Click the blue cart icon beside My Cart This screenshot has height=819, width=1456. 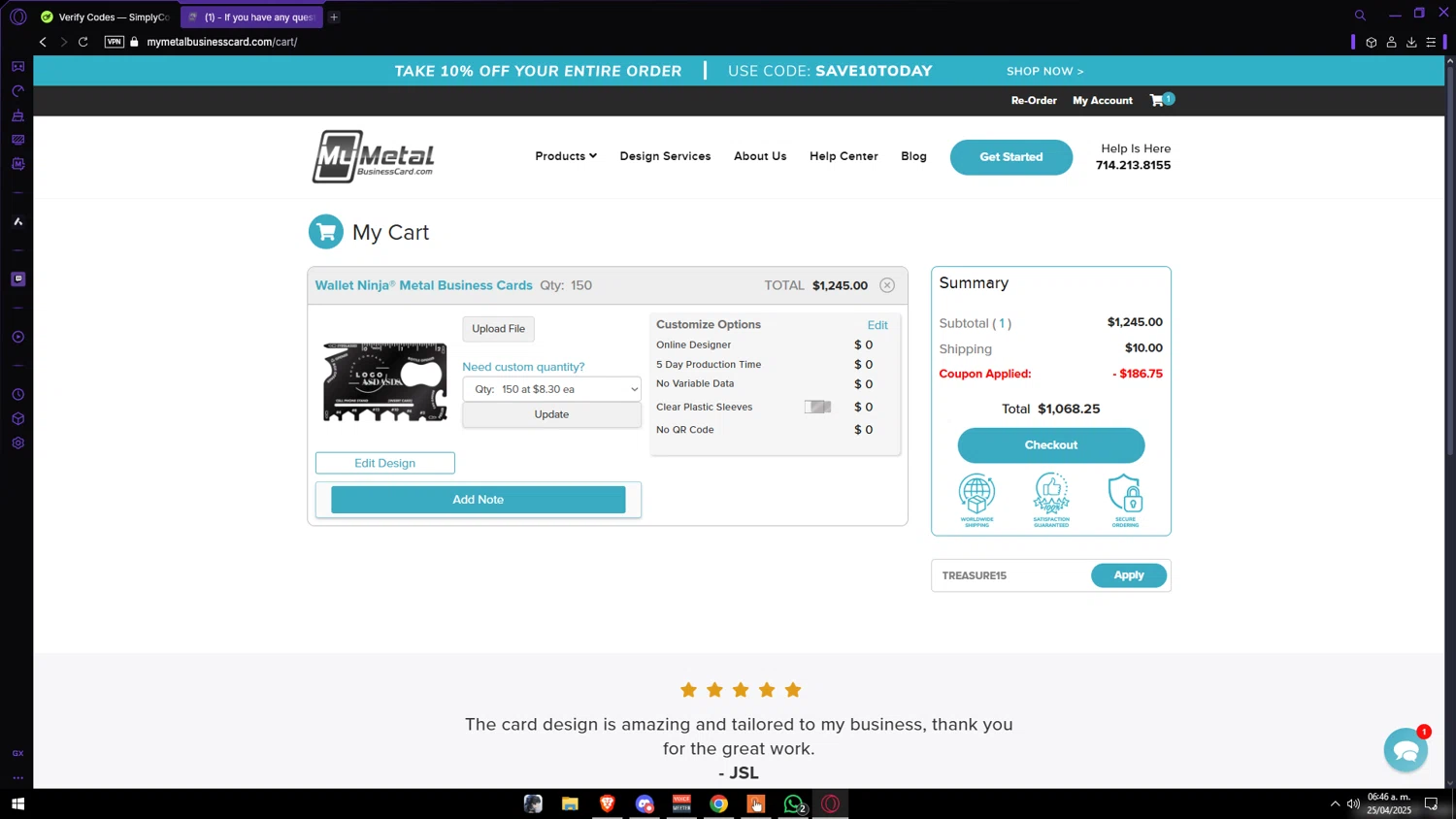(326, 232)
